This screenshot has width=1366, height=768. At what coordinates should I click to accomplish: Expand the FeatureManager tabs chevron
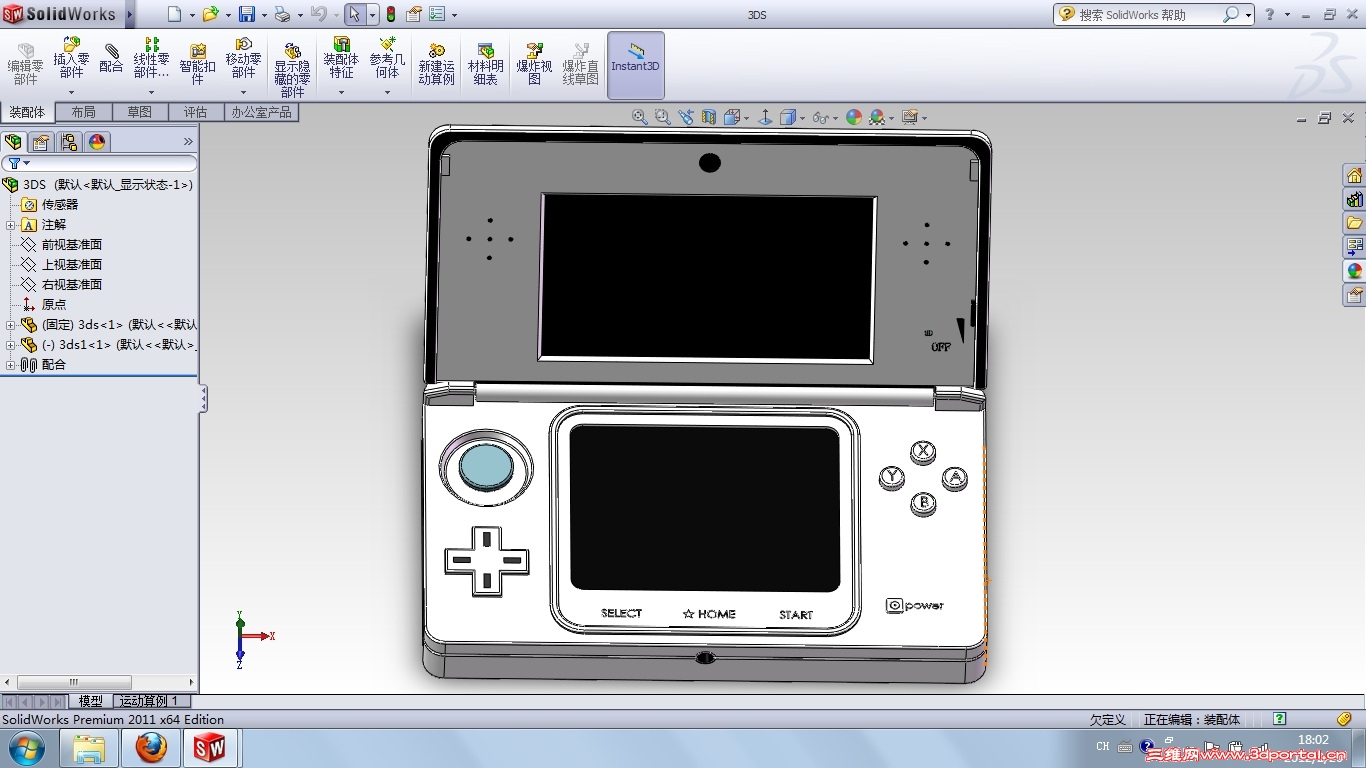[188, 142]
